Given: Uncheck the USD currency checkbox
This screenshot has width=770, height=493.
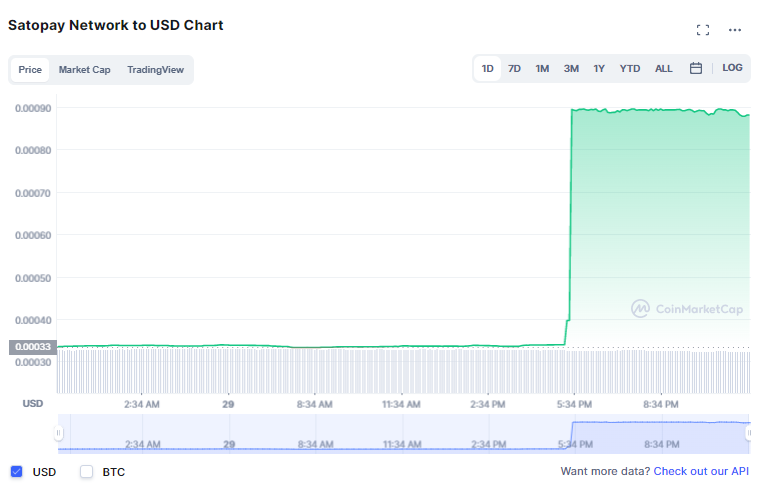Looking at the screenshot, I should [x=17, y=471].
